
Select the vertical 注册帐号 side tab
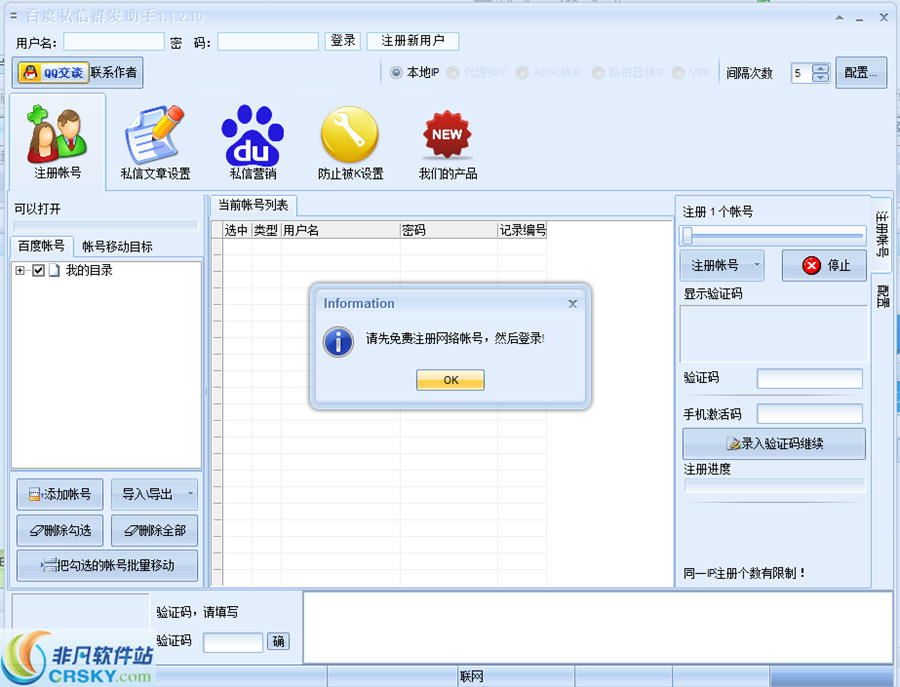point(882,234)
